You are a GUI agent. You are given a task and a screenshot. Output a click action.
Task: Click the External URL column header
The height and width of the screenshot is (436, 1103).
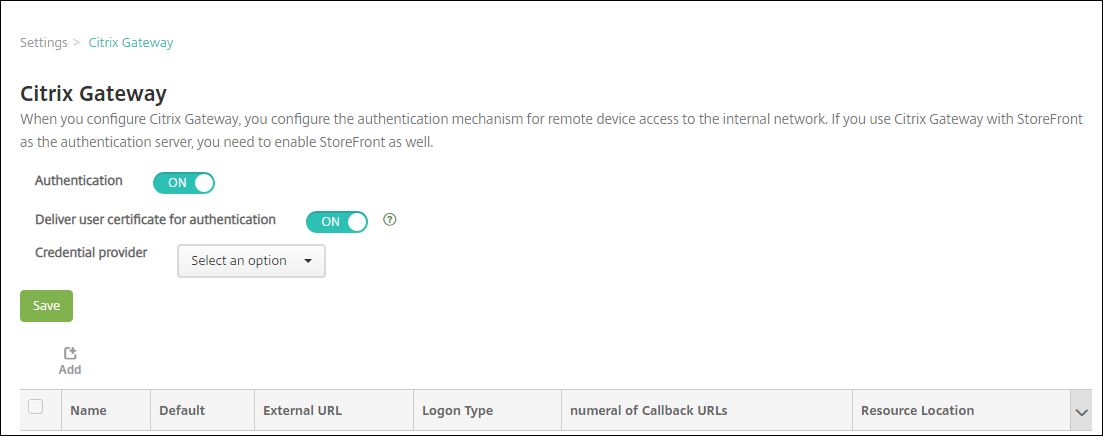[x=302, y=410]
